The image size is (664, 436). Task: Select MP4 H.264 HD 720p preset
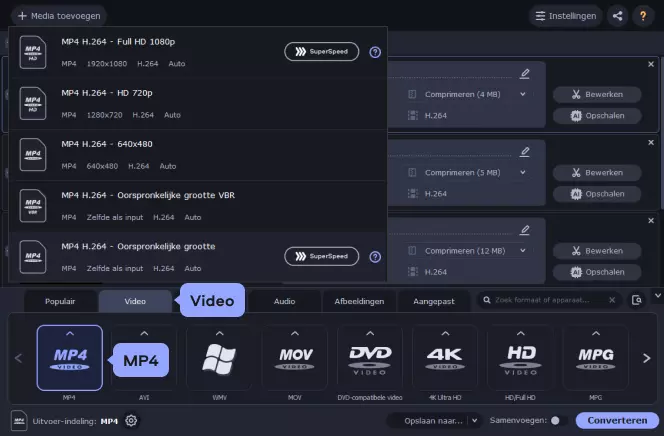pos(198,104)
